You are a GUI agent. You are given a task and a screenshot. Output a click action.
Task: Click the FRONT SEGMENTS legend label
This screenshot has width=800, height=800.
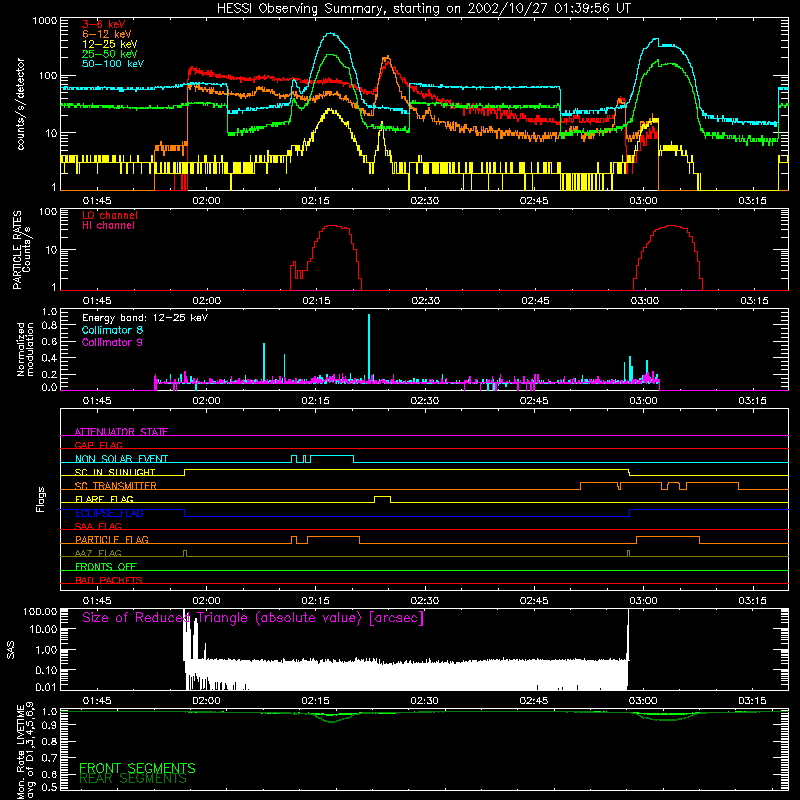tap(137, 768)
